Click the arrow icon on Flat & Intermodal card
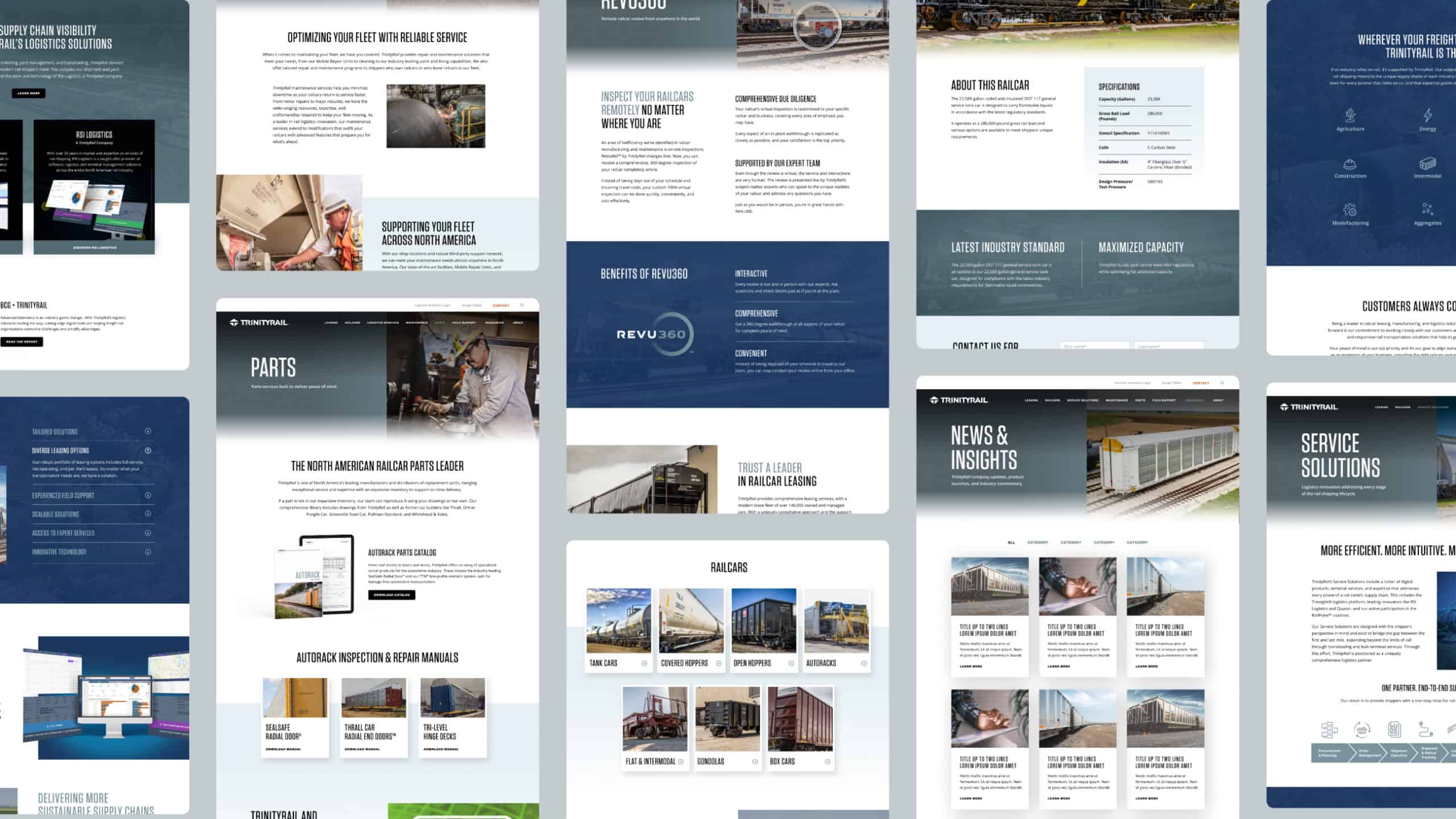The width and height of the screenshot is (1456, 819). [x=681, y=762]
